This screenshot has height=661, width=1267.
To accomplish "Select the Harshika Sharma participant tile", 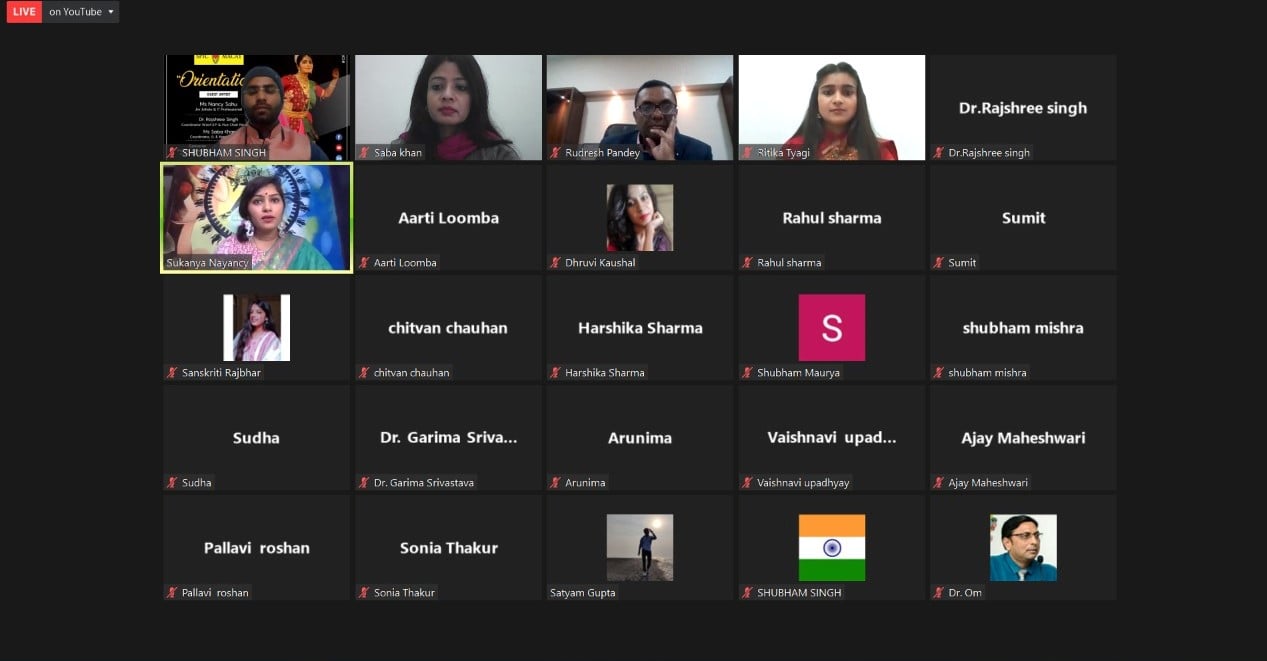I will tap(640, 328).
